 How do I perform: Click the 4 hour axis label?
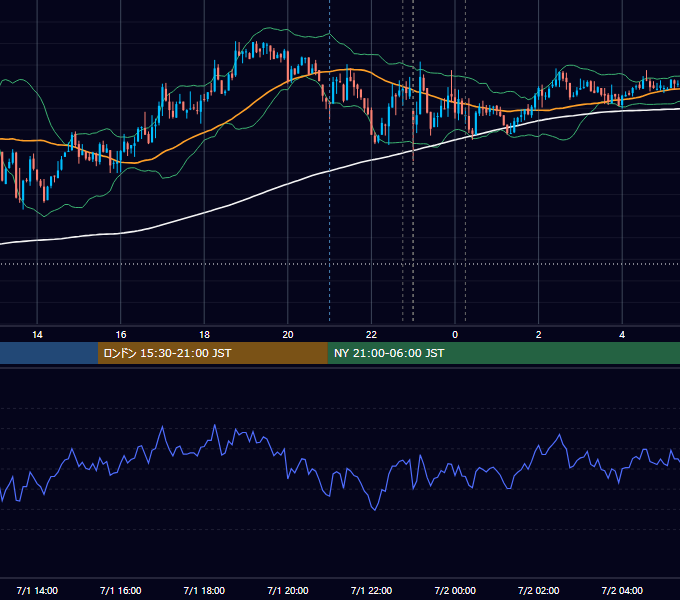[622, 335]
